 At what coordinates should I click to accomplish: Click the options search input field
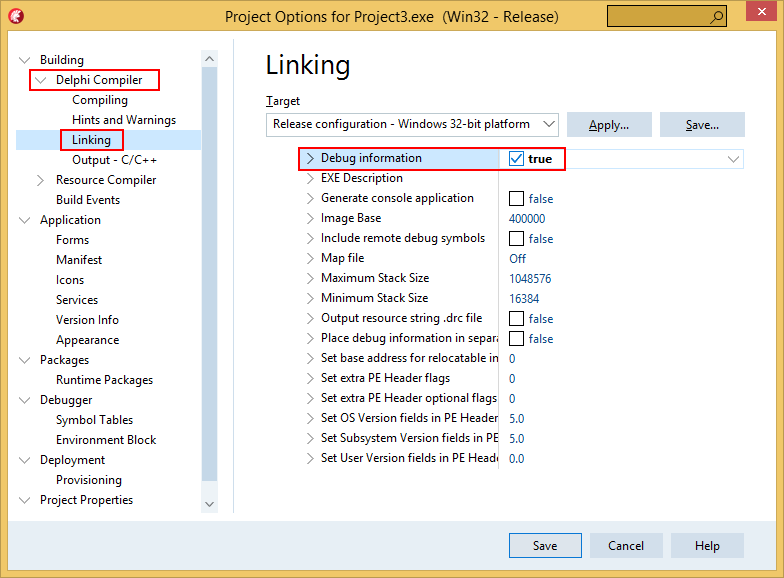coord(658,16)
